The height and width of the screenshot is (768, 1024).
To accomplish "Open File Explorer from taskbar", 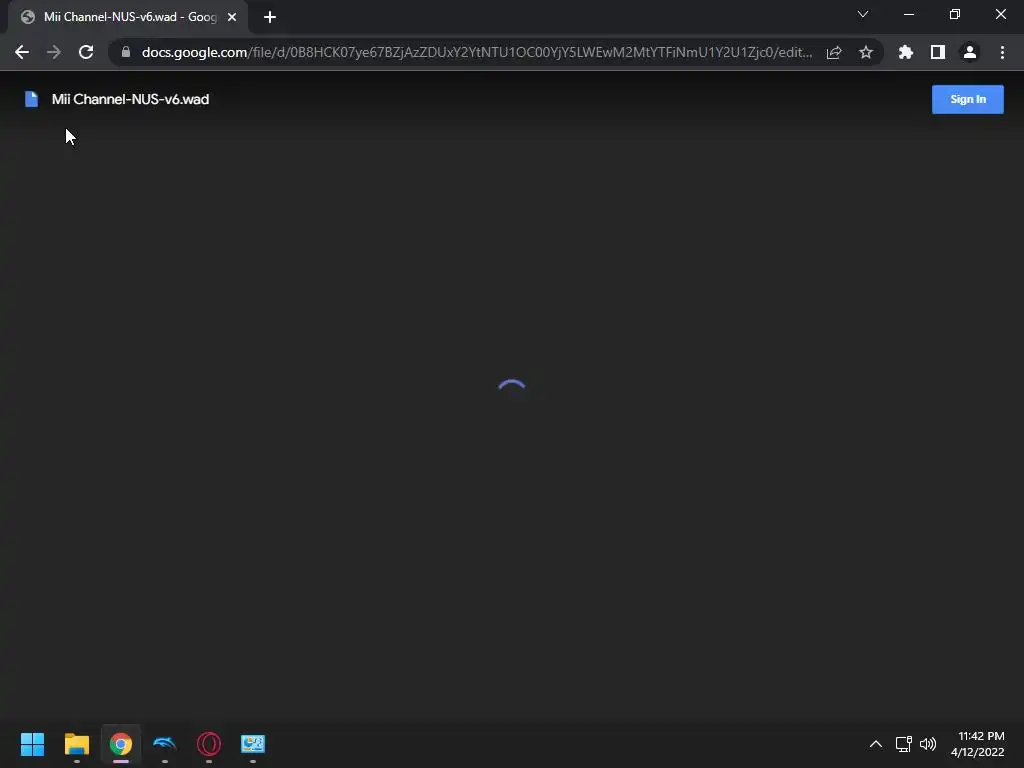I will (x=76, y=744).
